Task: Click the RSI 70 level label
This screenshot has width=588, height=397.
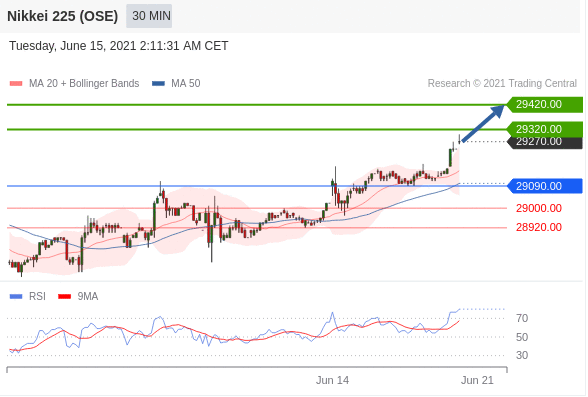Action: click(522, 318)
